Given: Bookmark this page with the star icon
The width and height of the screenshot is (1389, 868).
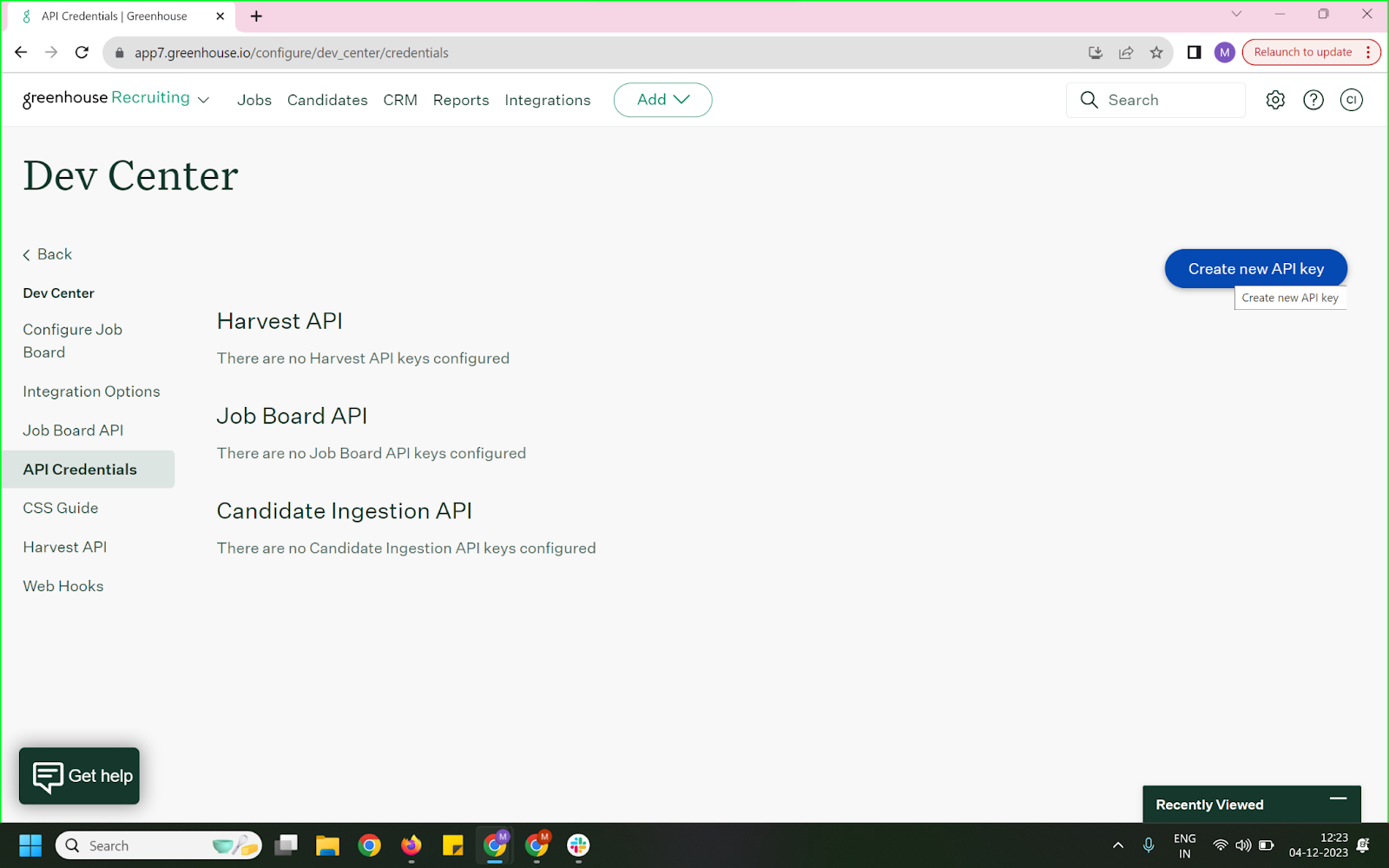Looking at the screenshot, I should 1156,52.
